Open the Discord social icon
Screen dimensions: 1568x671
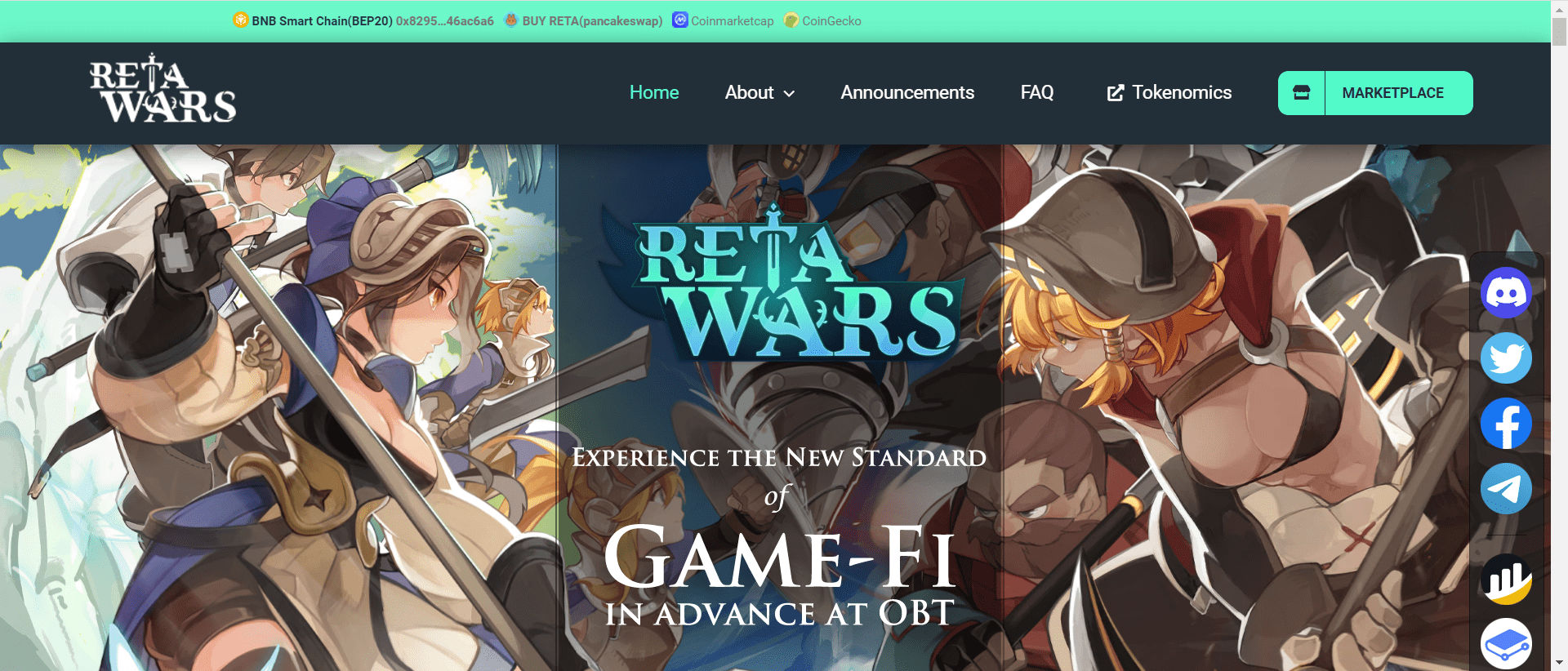tap(1506, 292)
